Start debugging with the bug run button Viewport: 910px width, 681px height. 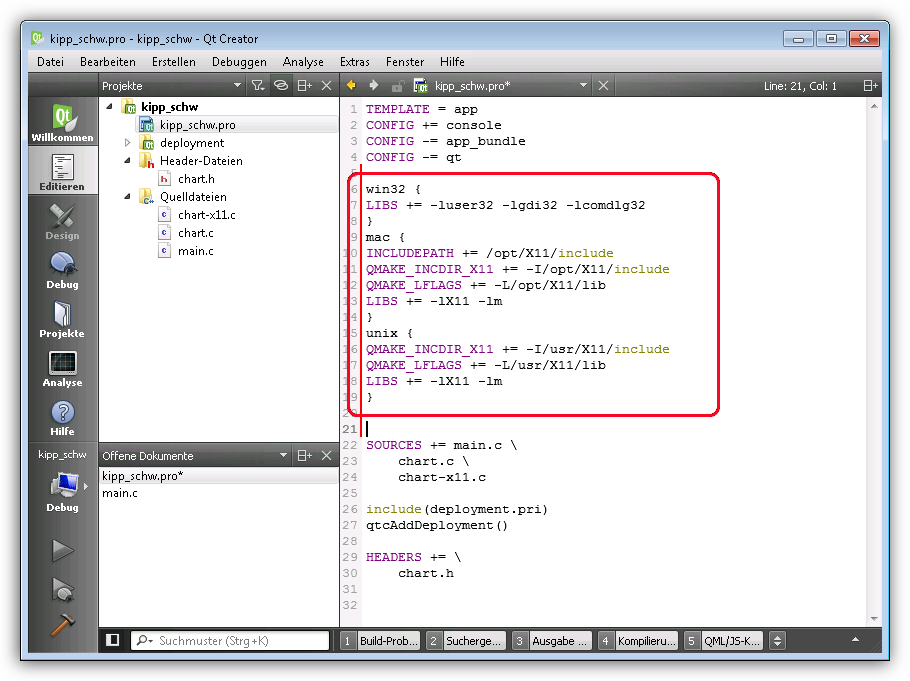[62, 590]
